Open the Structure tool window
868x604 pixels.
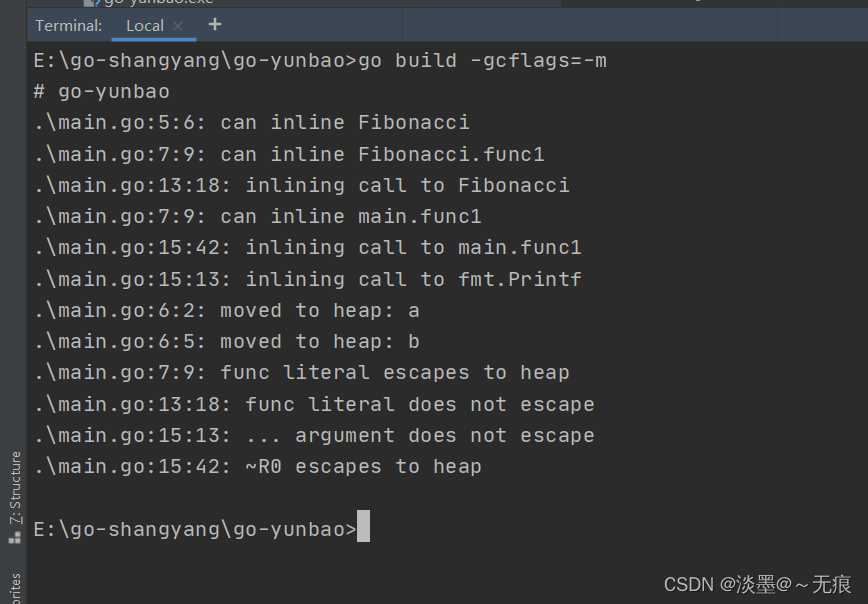point(15,492)
